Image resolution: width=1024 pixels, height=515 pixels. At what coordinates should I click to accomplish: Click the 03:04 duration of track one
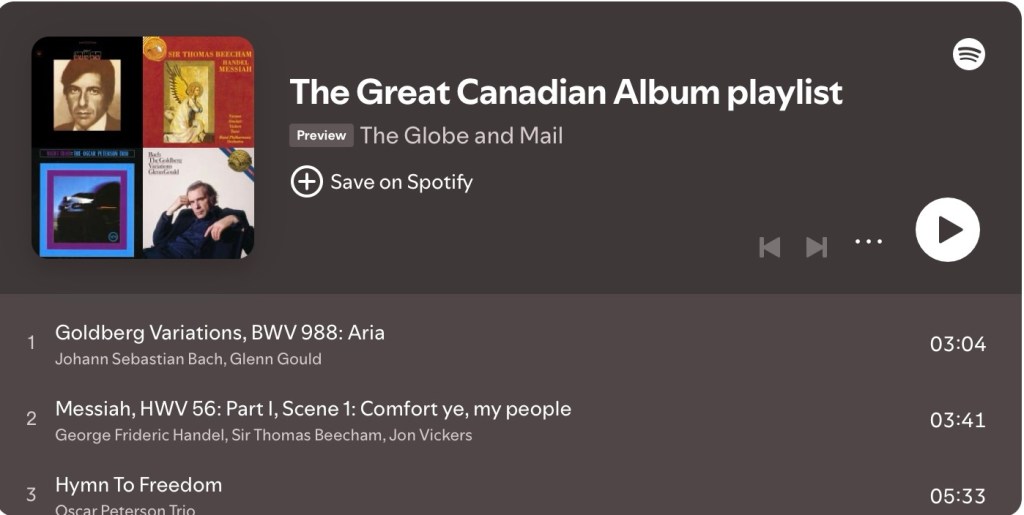pos(957,344)
